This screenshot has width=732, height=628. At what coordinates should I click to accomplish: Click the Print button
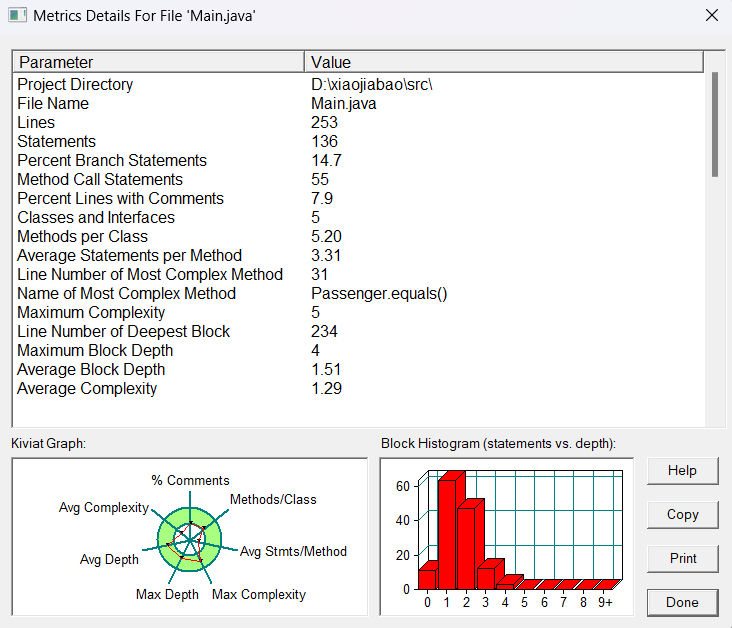tap(682, 558)
